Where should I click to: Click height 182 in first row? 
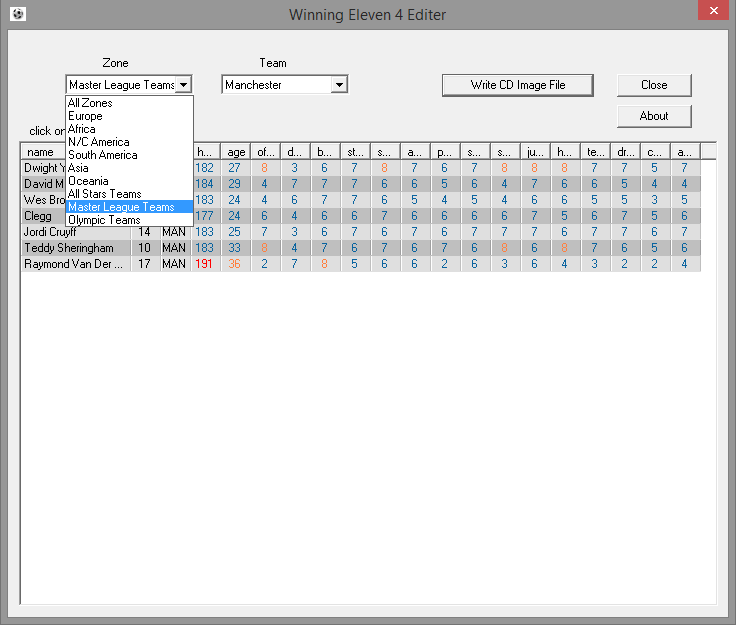coord(205,168)
